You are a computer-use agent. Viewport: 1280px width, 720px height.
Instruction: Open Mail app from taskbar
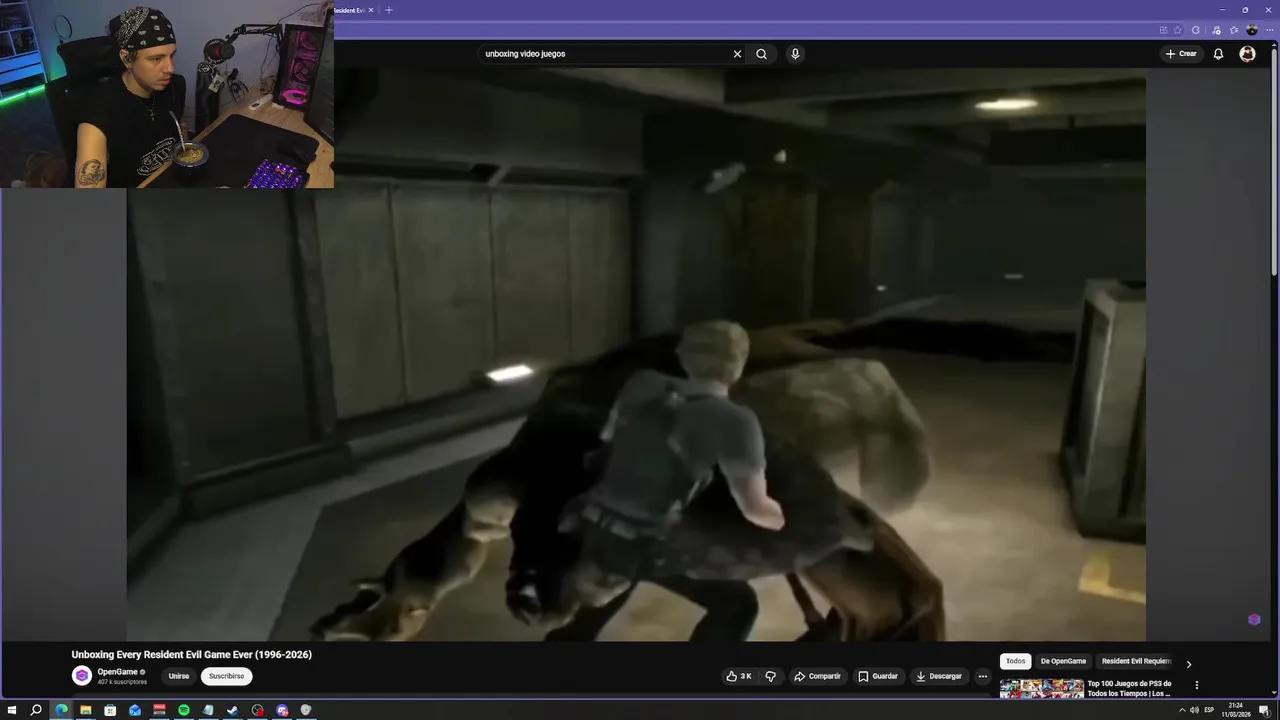pyautogui.click(x=135, y=710)
